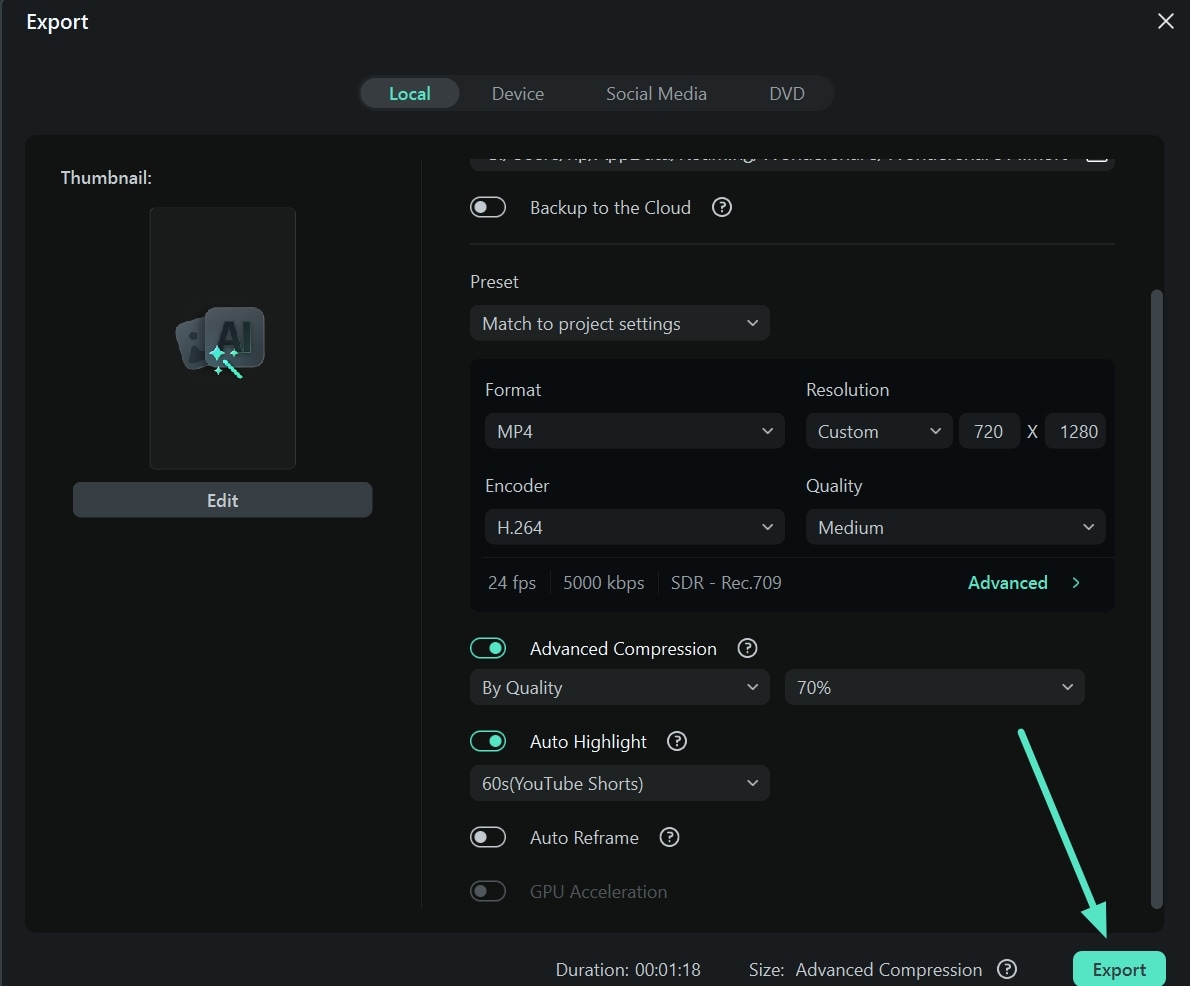
Task: Open help icon beside Size label
Action: click(1007, 969)
